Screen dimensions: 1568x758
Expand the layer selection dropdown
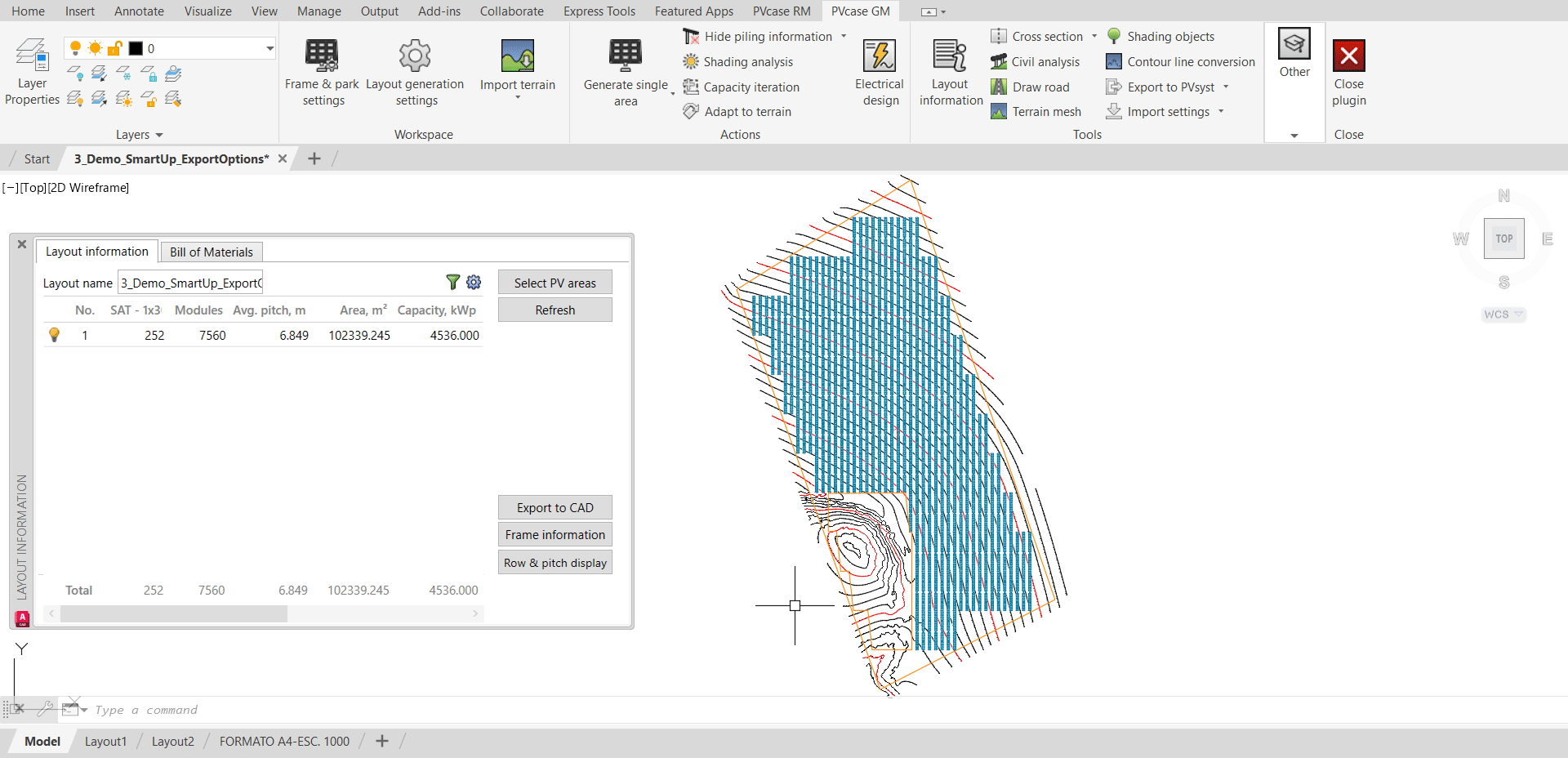tap(269, 48)
